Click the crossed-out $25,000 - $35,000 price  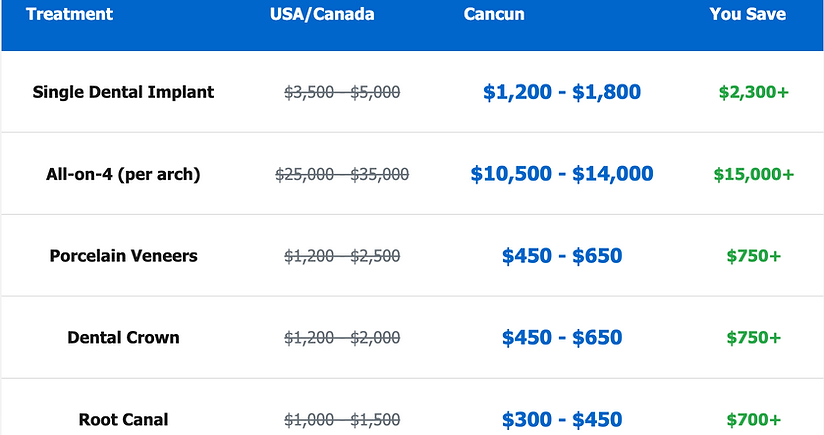tap(342, 174)
